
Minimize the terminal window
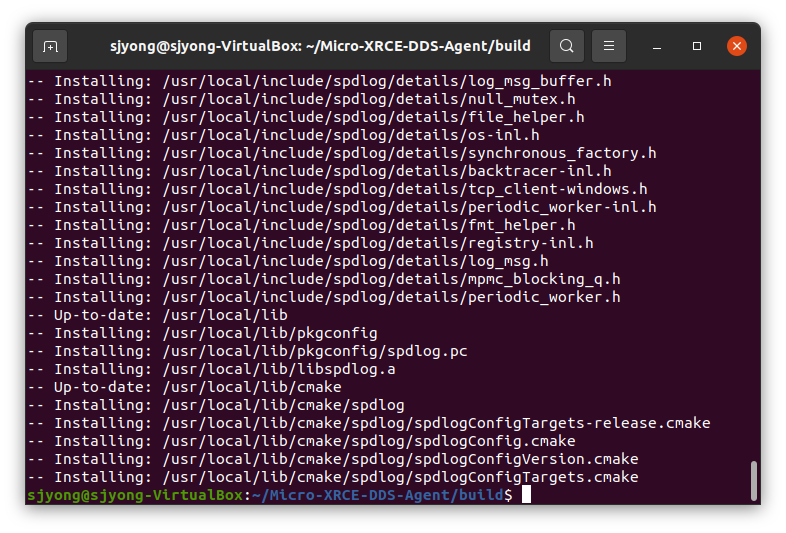tap(657, 46)
